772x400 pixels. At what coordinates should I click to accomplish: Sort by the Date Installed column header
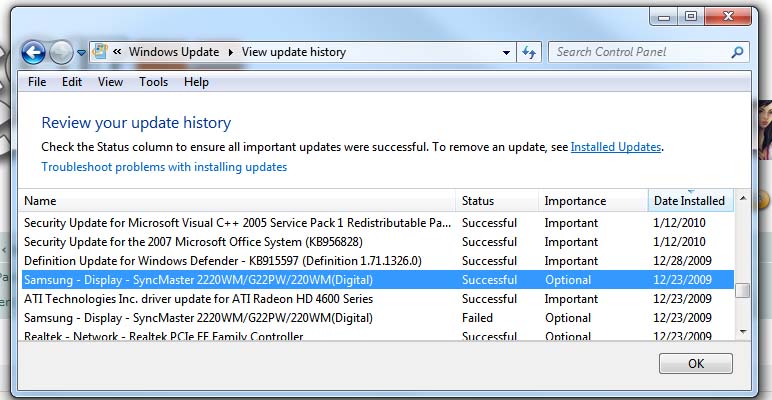[688, 201]
